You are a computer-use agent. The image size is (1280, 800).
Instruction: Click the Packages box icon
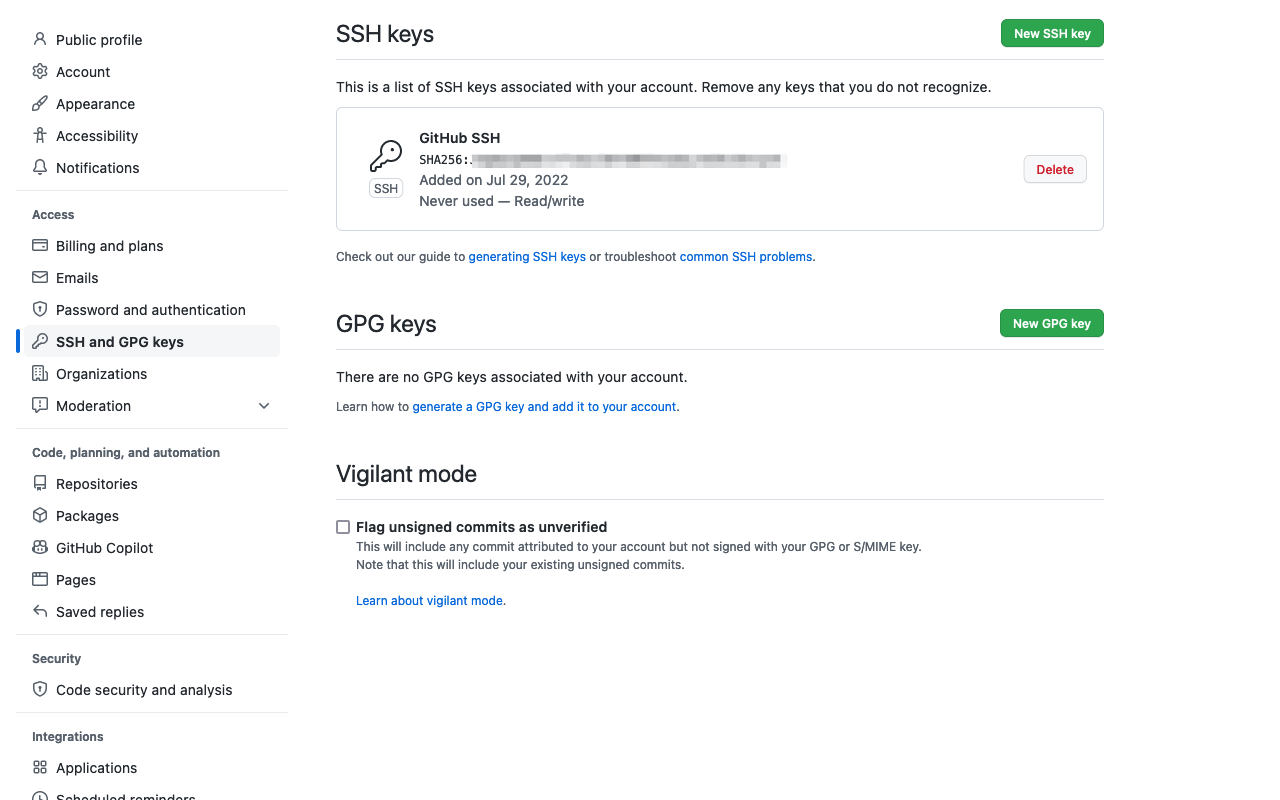pos(40,515)
